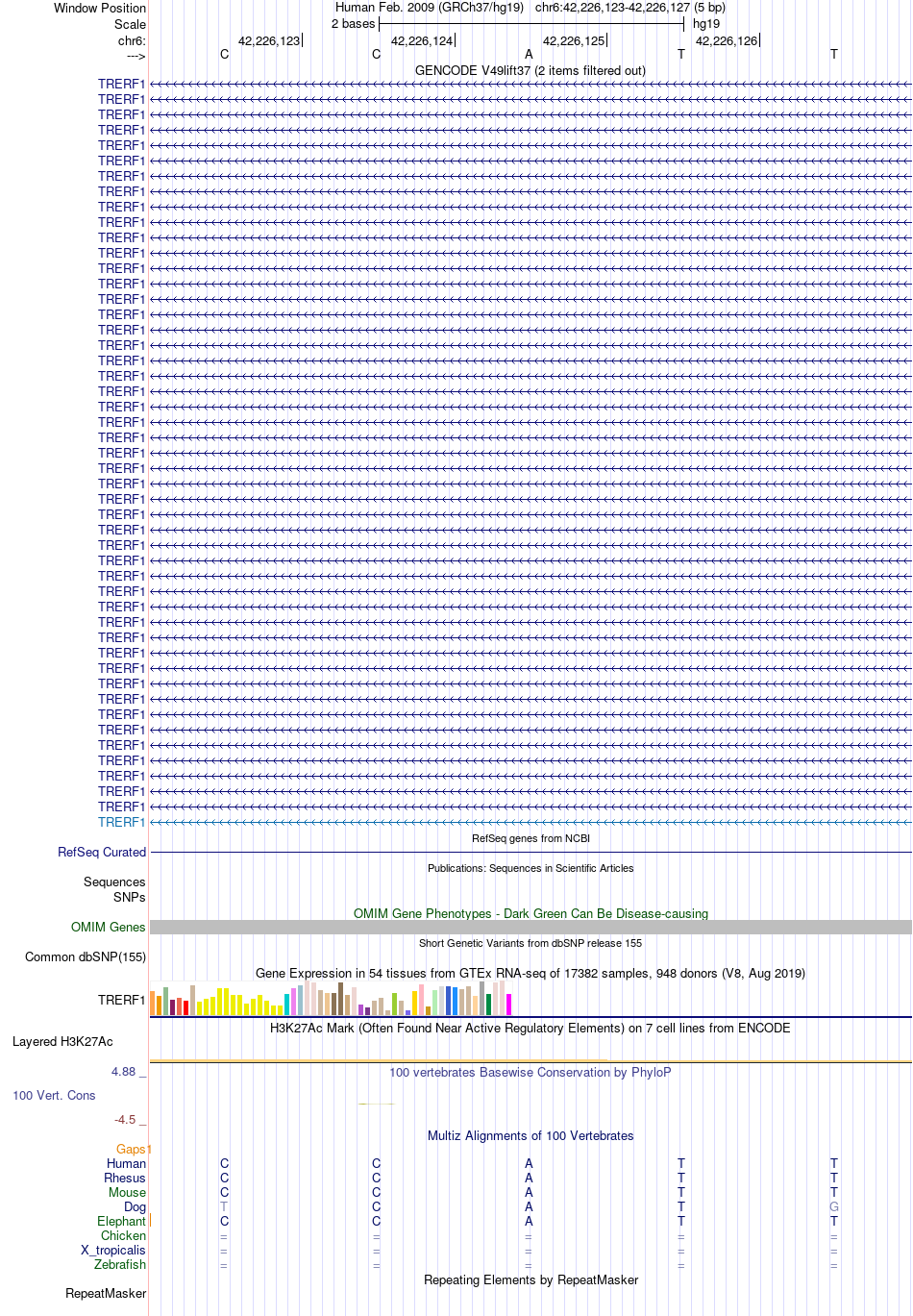The width and height of the screenshot is (913, 1316).
Task: Open 100 vertebrates Basewise Conservation by PhyloP
Action: [x=531, y=1072]
